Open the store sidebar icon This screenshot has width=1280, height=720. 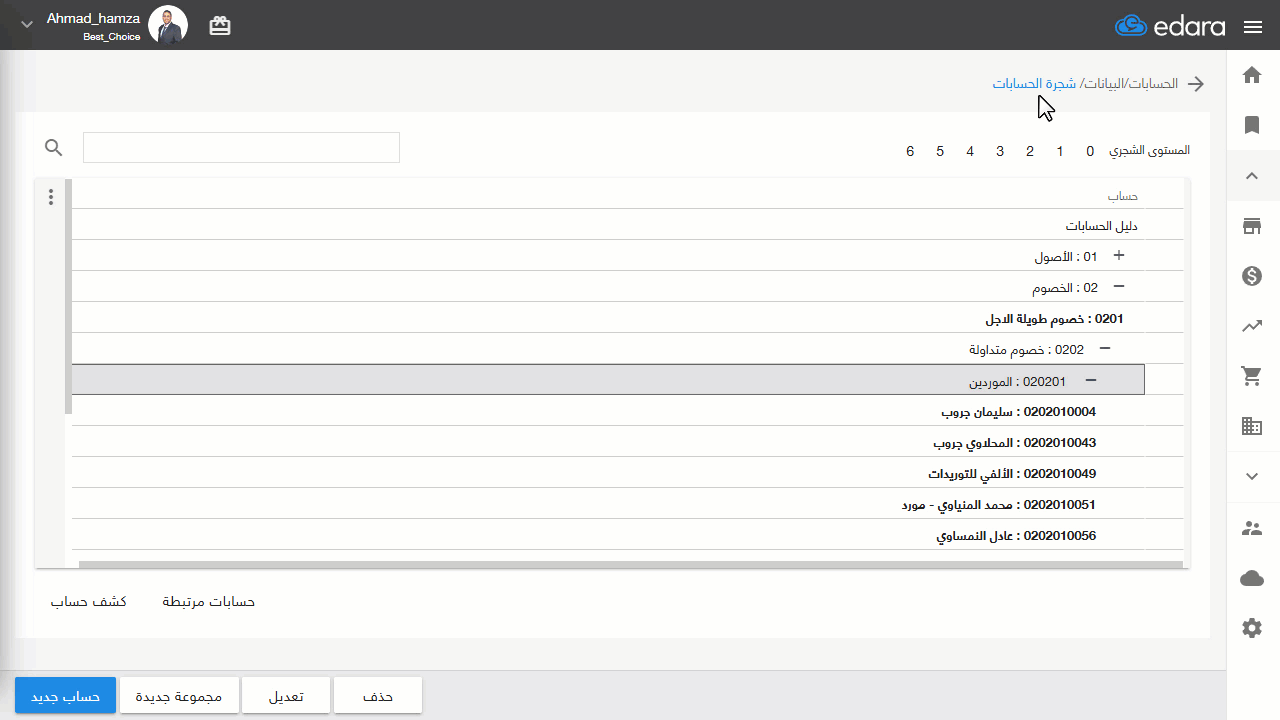(x=1252, y=226)
